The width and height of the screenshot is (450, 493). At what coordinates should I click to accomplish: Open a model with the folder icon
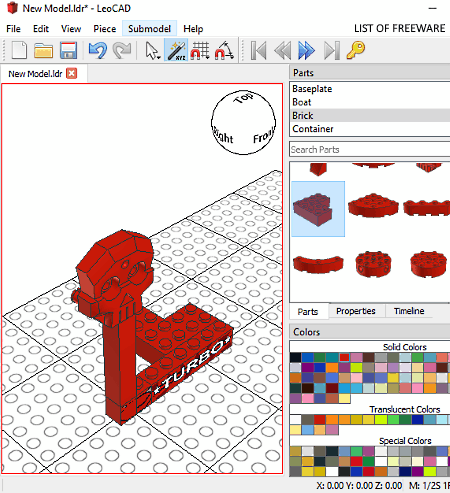point(43,50)
